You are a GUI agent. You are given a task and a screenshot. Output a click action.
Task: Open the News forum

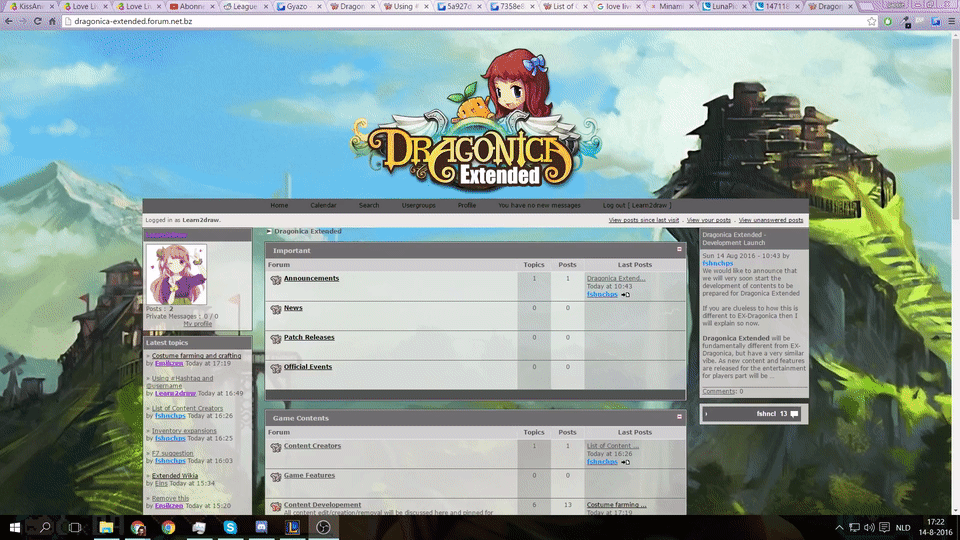click(293, 308)
